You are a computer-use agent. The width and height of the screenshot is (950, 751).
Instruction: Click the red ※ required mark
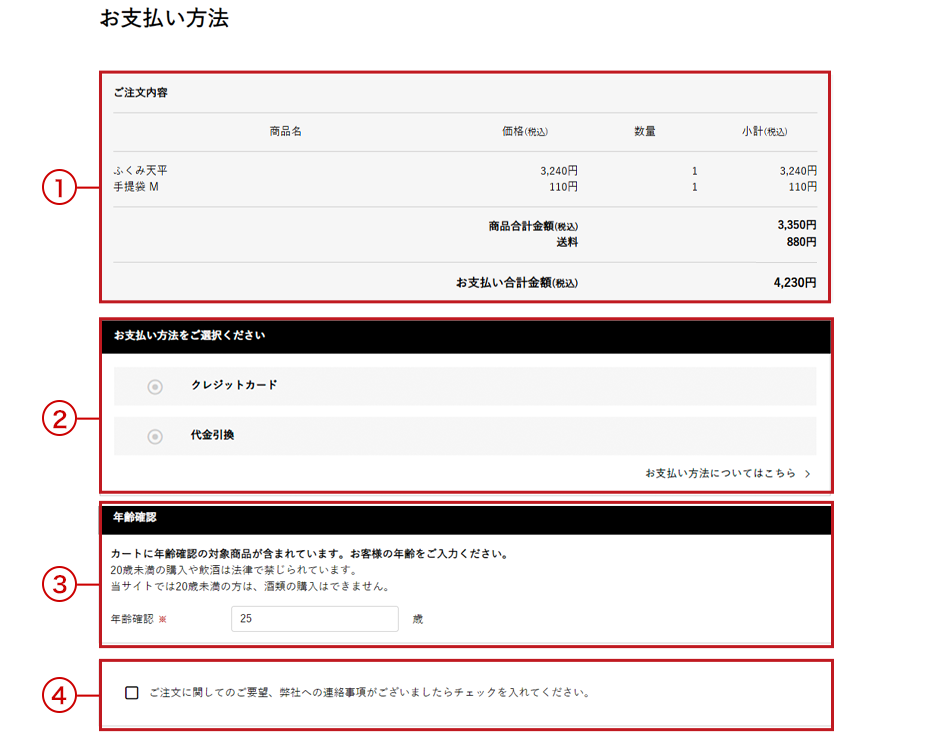[x=163, y=620]
